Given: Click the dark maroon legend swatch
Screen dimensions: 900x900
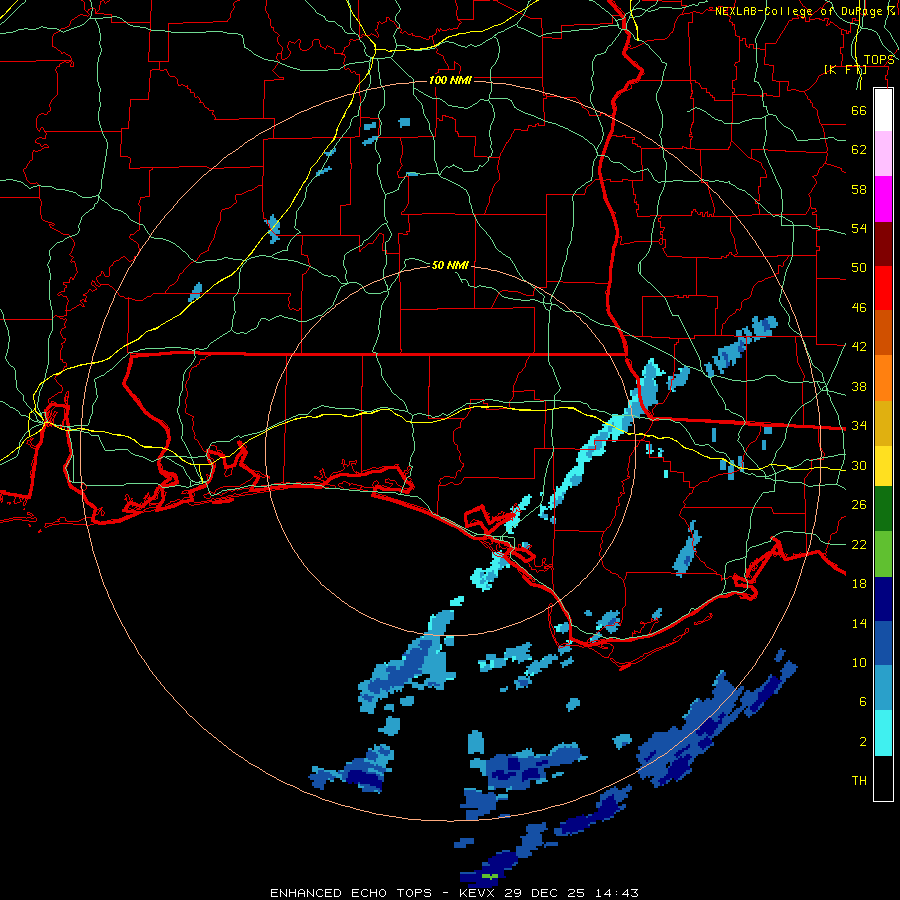Looking at the screenshot, I should click(883, 243).
